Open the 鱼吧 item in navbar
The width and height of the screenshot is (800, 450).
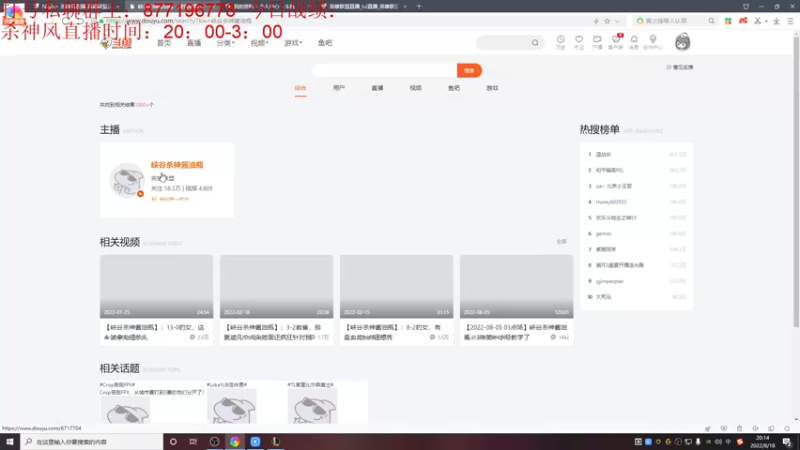pyautogui.click(x=325, y=43)
